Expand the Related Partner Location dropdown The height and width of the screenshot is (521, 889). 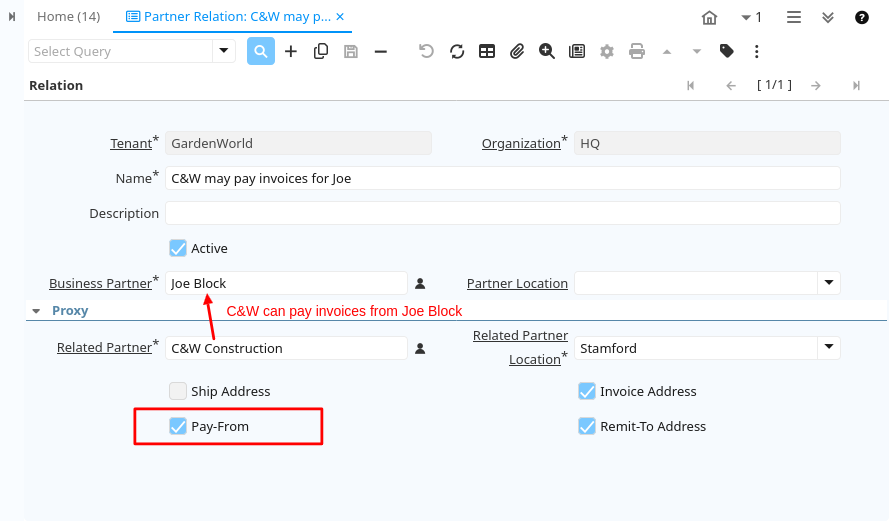[x=829, y=348]
